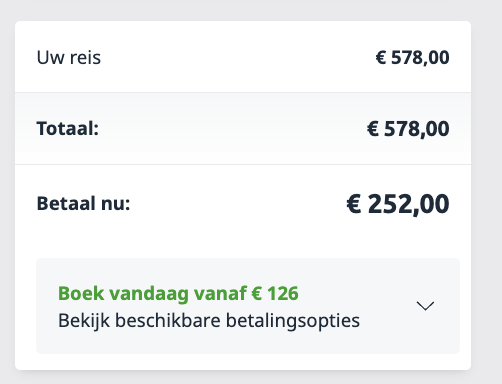502x384 pixels.
Task: Click the euro sign before 252,00
Action: point(354,204)
